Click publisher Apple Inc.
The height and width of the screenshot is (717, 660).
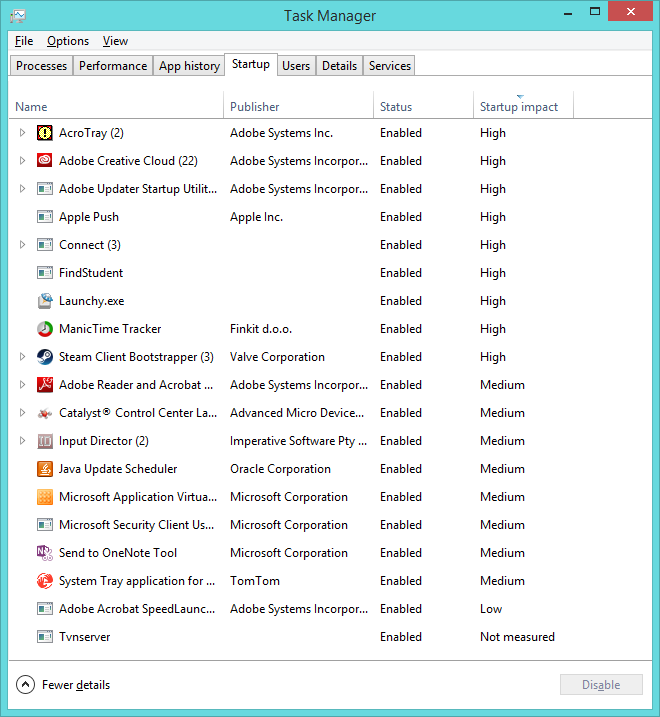point(256,217)
